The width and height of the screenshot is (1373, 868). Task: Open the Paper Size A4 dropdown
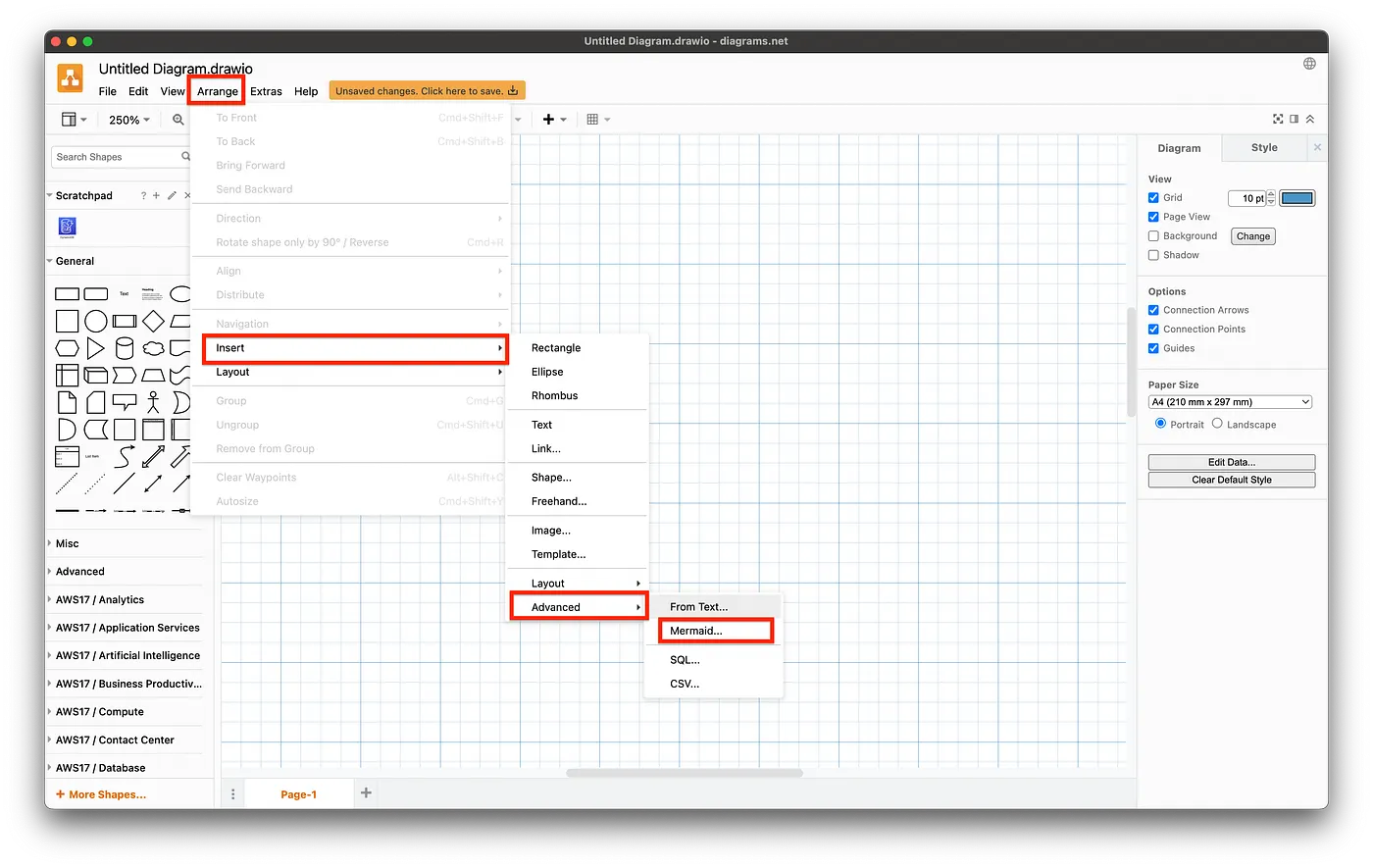click(1230, 402)
